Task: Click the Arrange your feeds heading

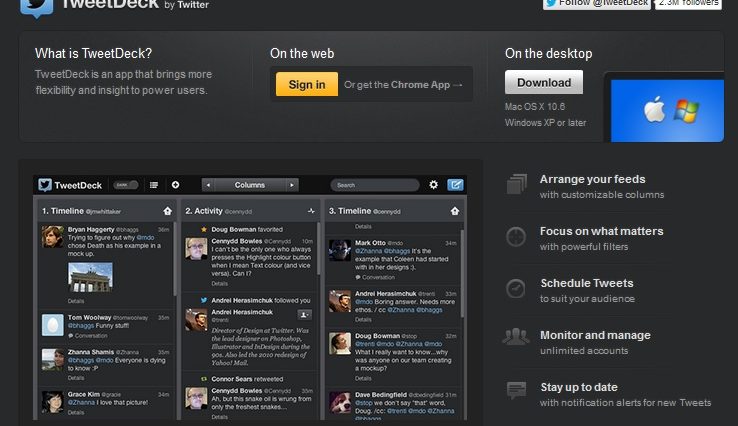Action: (593, 179)
